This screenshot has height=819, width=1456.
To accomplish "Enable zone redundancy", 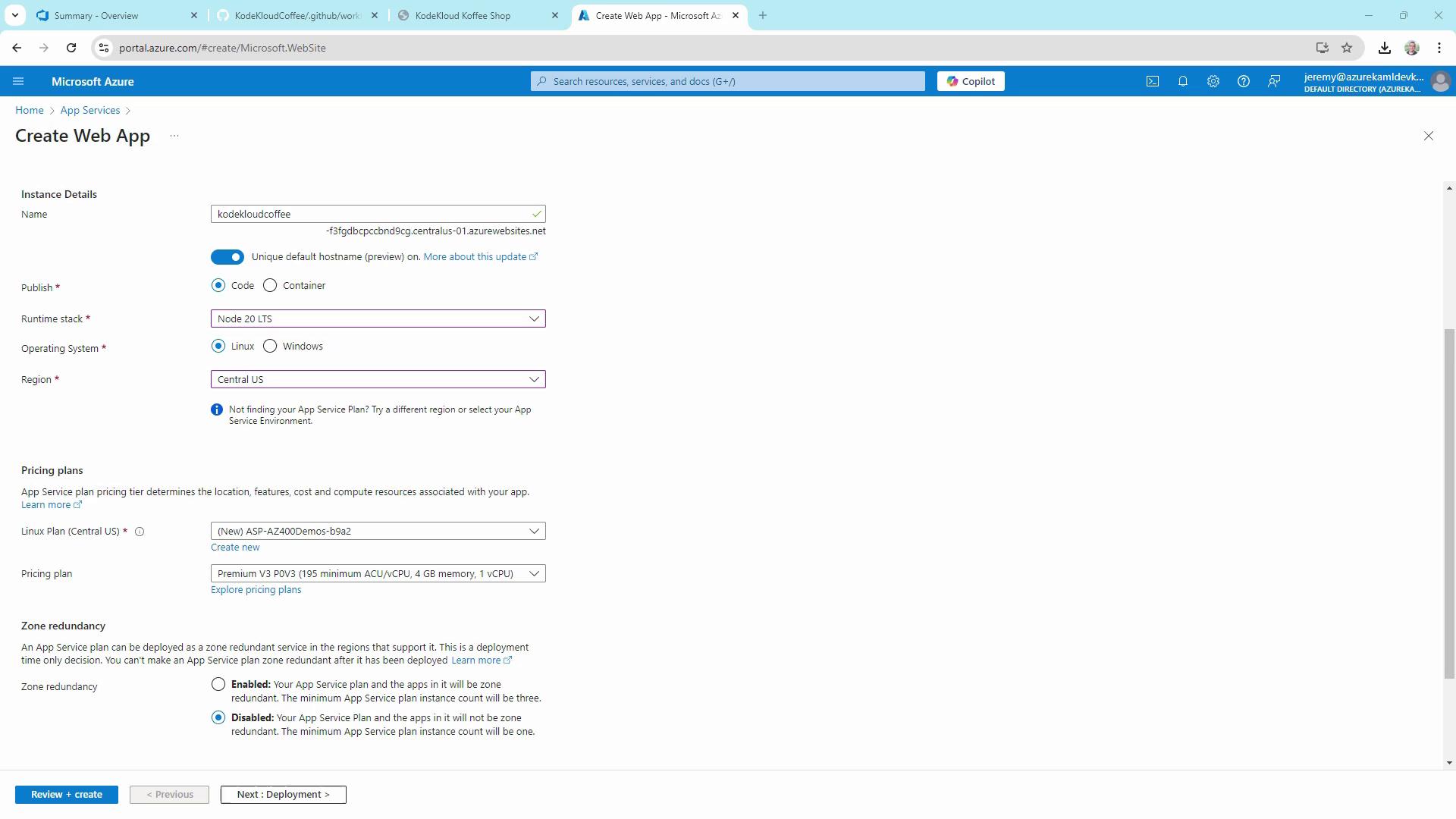I will coord(218,684).
